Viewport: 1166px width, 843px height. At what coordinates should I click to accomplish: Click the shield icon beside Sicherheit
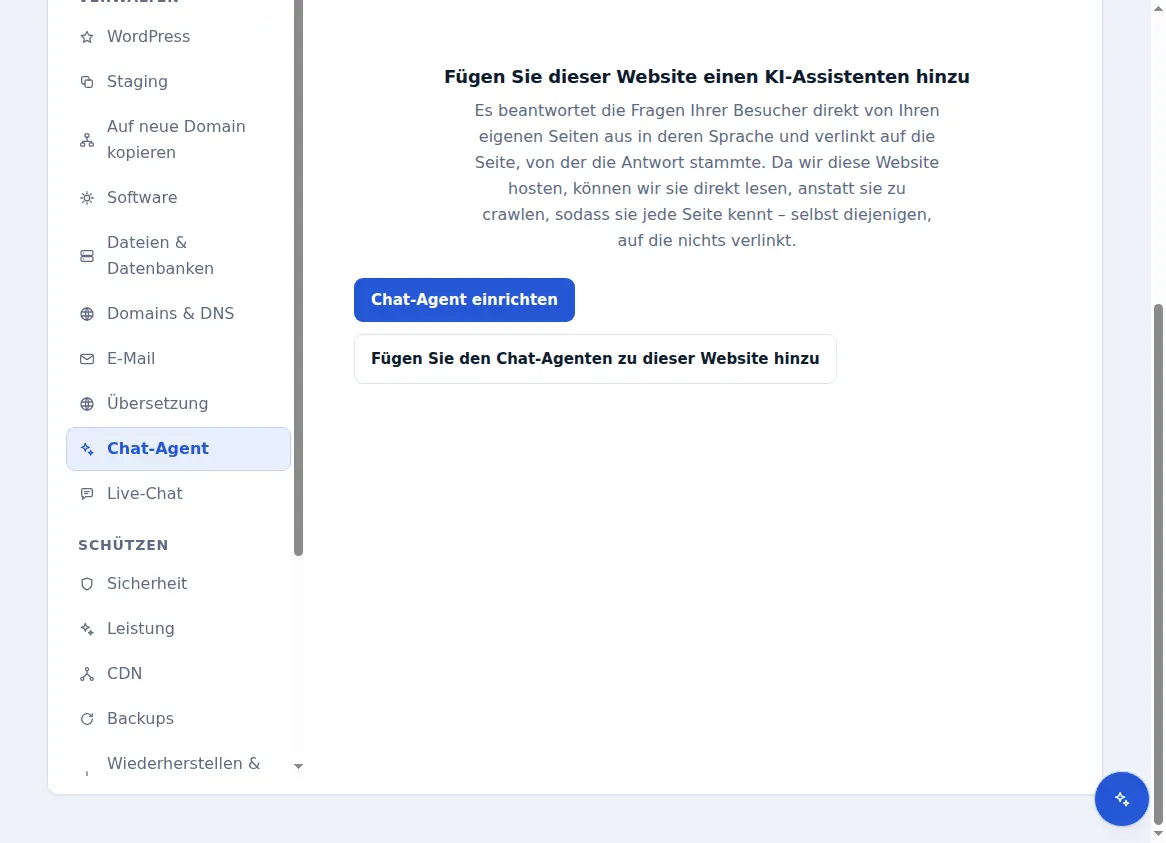tap(87, 584)
